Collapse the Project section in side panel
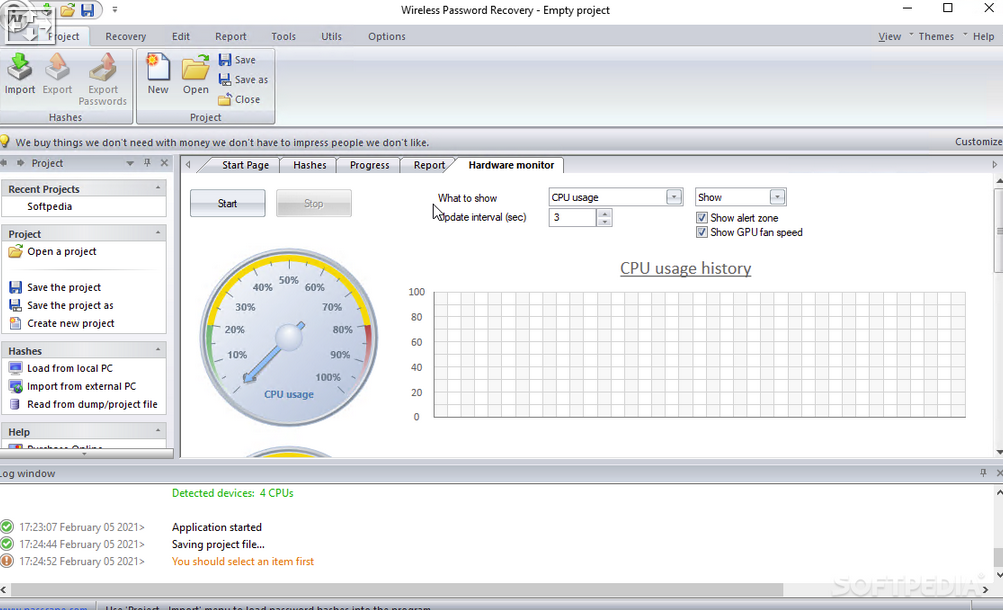The height and width of the screenshot is (610, 1003). (x=158, y=233)
